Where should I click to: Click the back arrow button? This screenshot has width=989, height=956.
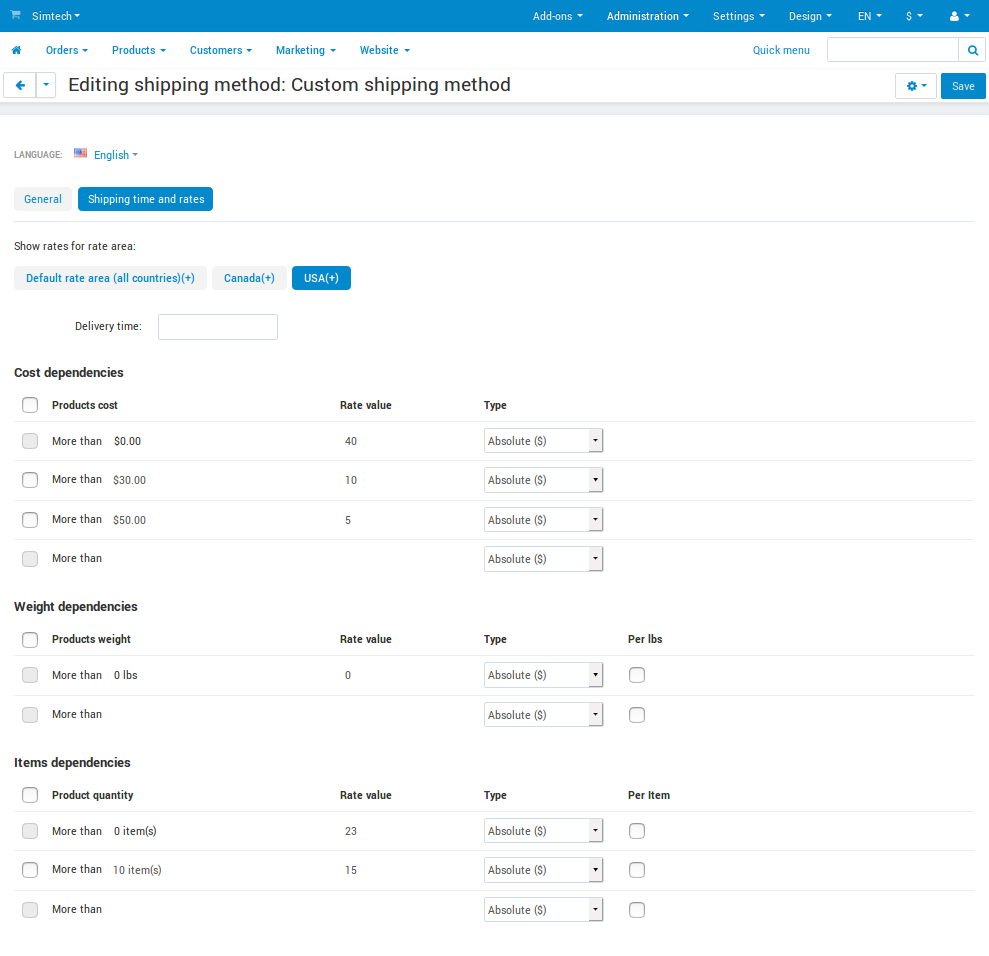pyautogui.click(x=20, y=85)
